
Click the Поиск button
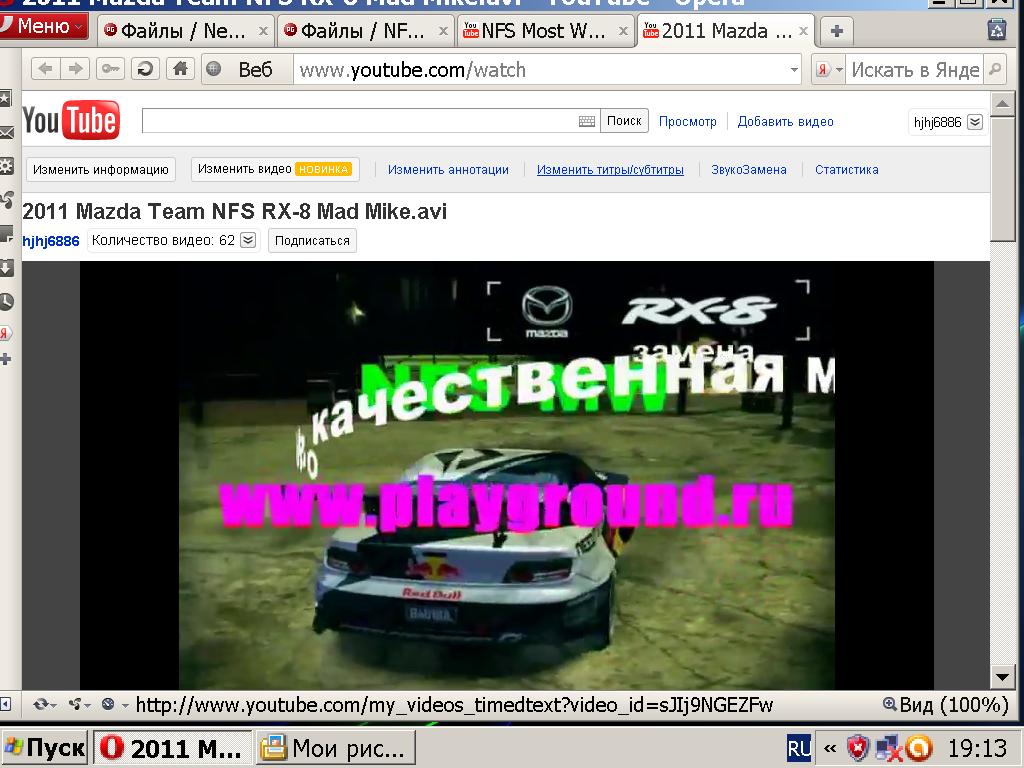click(x=624, y=121)
